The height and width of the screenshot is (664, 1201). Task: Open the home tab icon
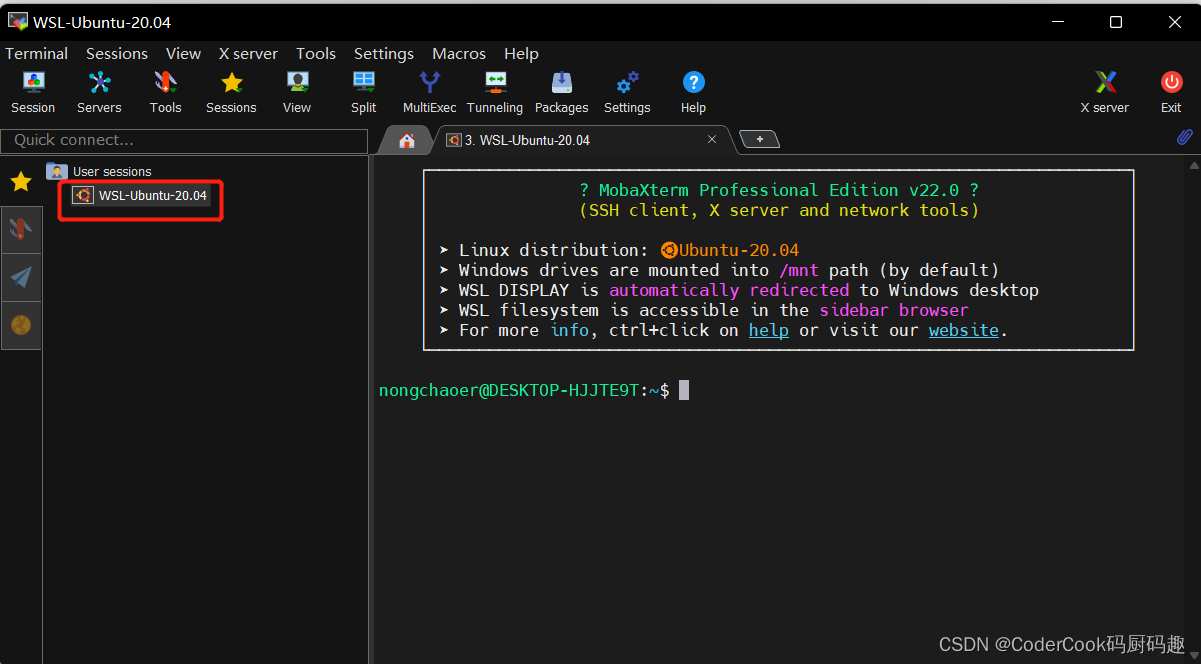(x=407, y=141)
